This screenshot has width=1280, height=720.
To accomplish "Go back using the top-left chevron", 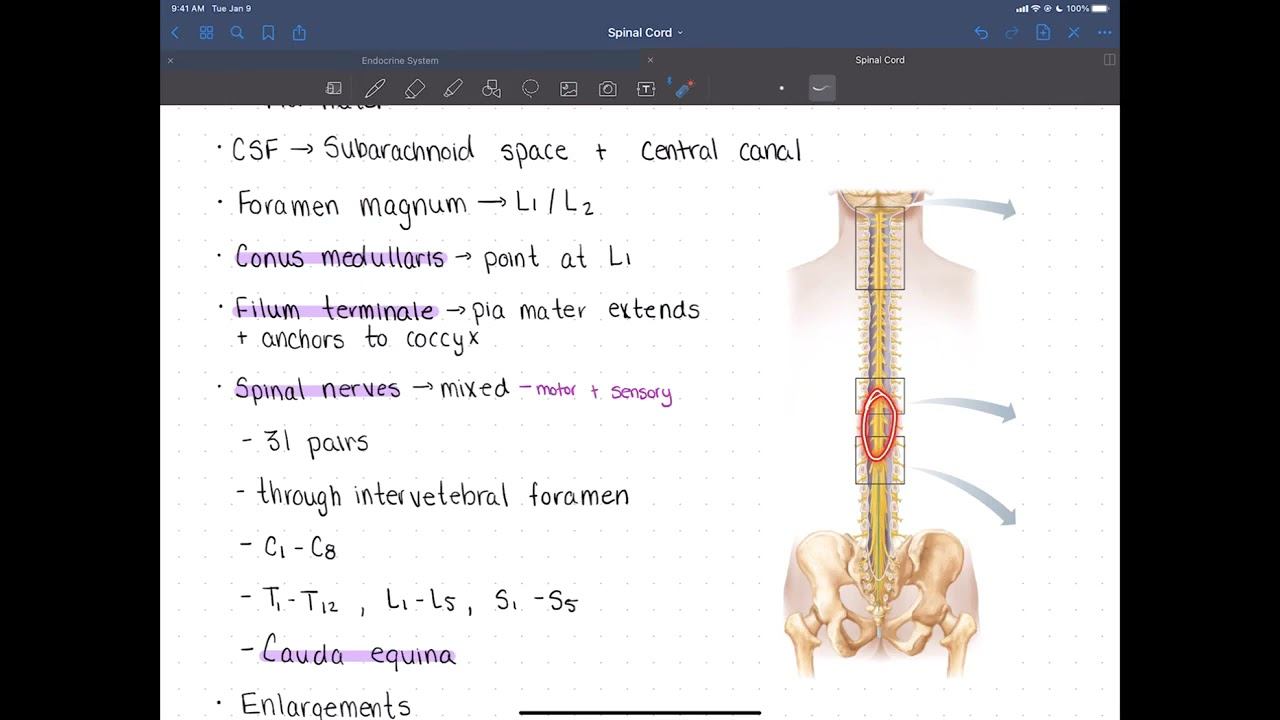I will click(175, 33).
